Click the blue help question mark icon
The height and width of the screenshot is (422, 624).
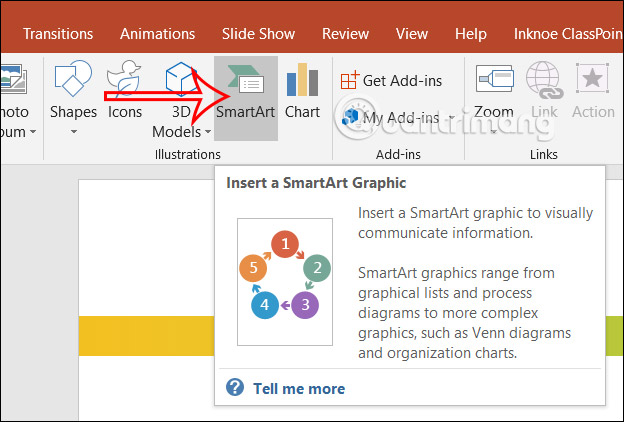tap(235, 388)
